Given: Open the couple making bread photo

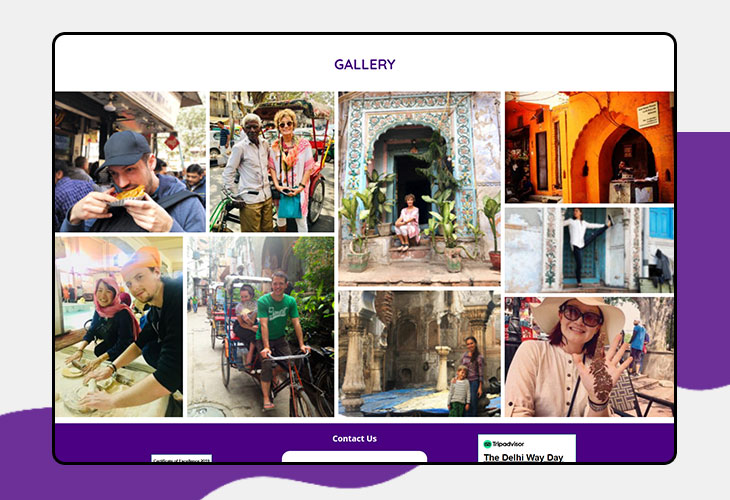Looking at the screenshot, I should click(x=119, y=326).
